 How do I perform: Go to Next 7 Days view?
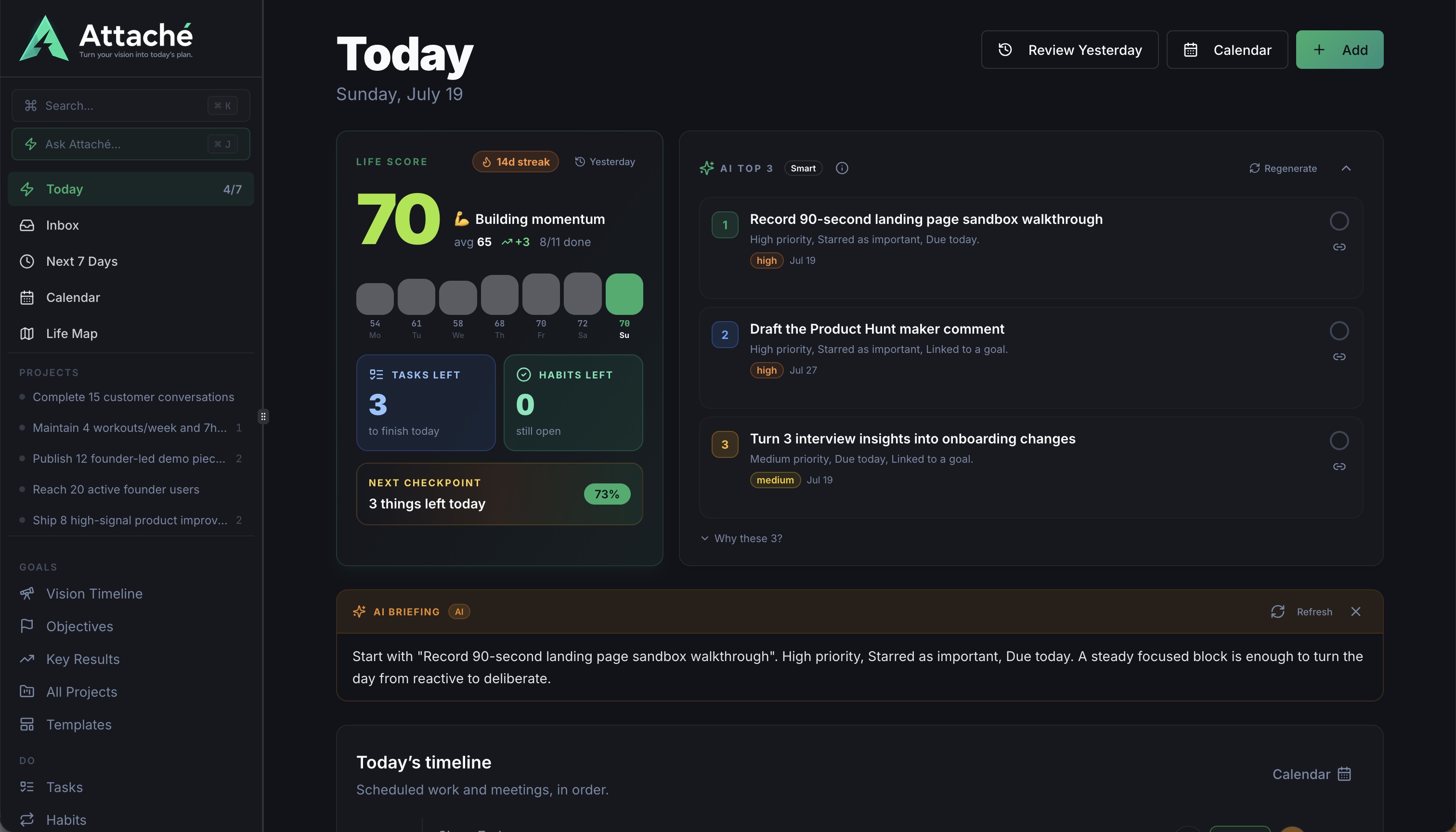[x=131, y=261]
